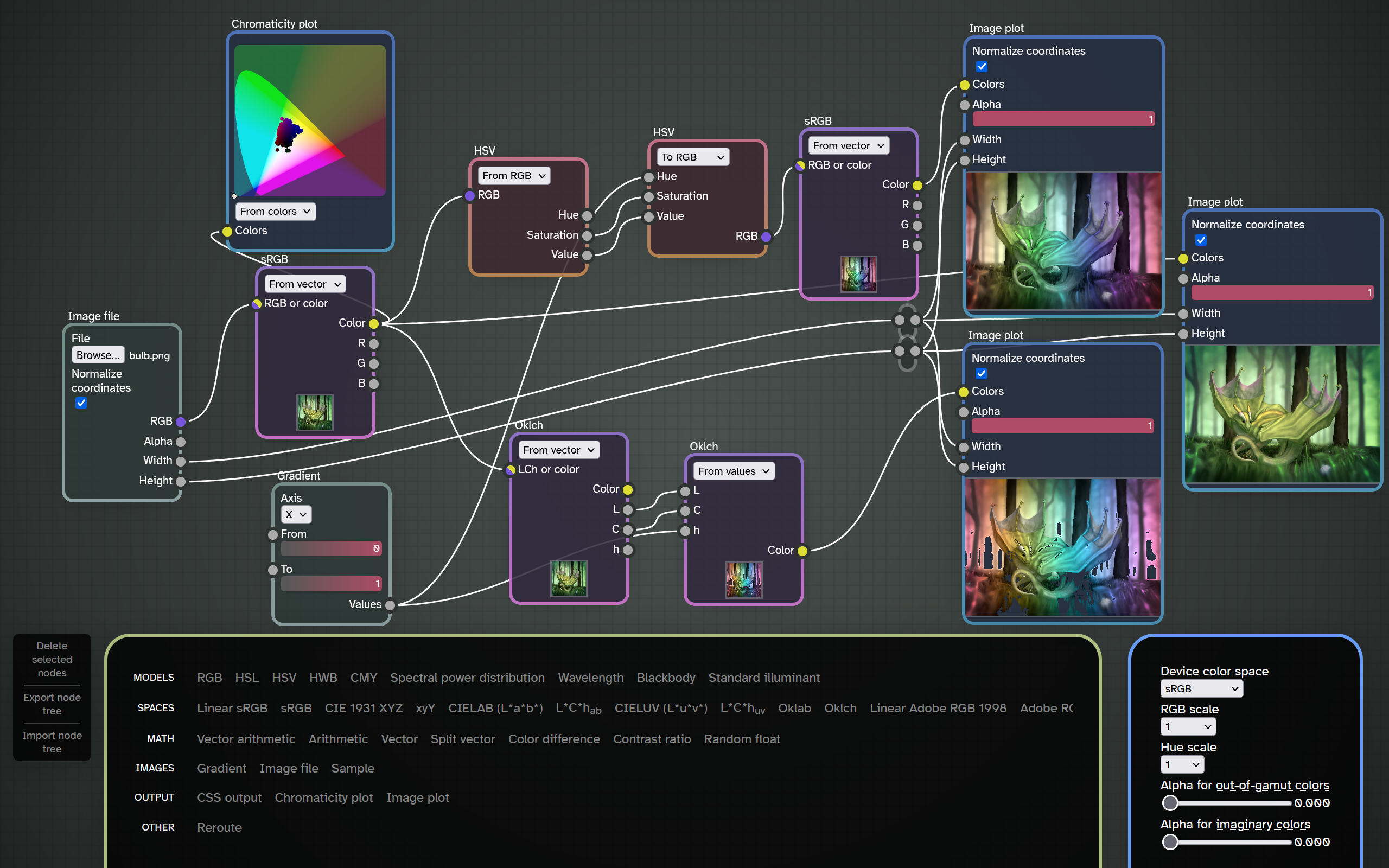Add a Wavelength node from Models
This screenshot has height=868, width=1389.
tap(591, 678)
